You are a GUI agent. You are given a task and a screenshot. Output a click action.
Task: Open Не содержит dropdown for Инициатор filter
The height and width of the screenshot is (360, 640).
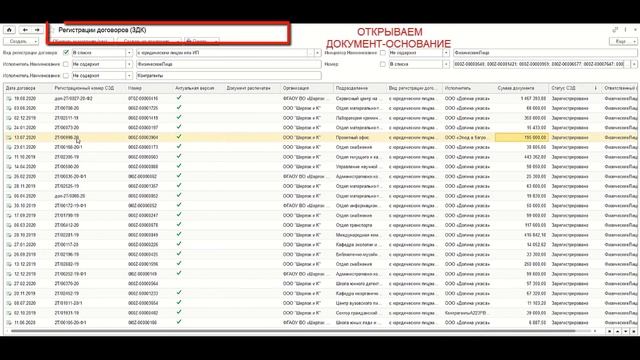pos(446,53)
